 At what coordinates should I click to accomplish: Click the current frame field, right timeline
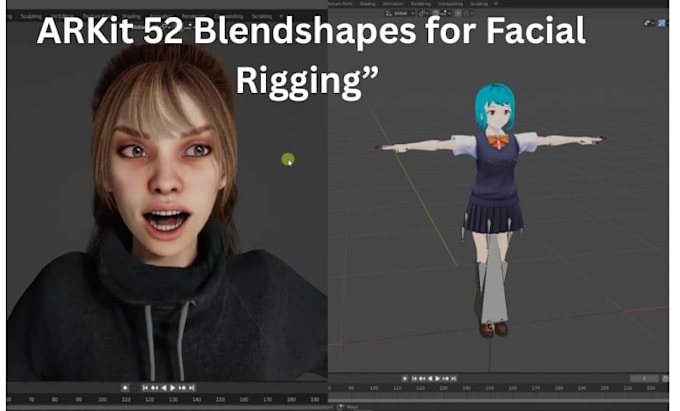coord(644,378)
